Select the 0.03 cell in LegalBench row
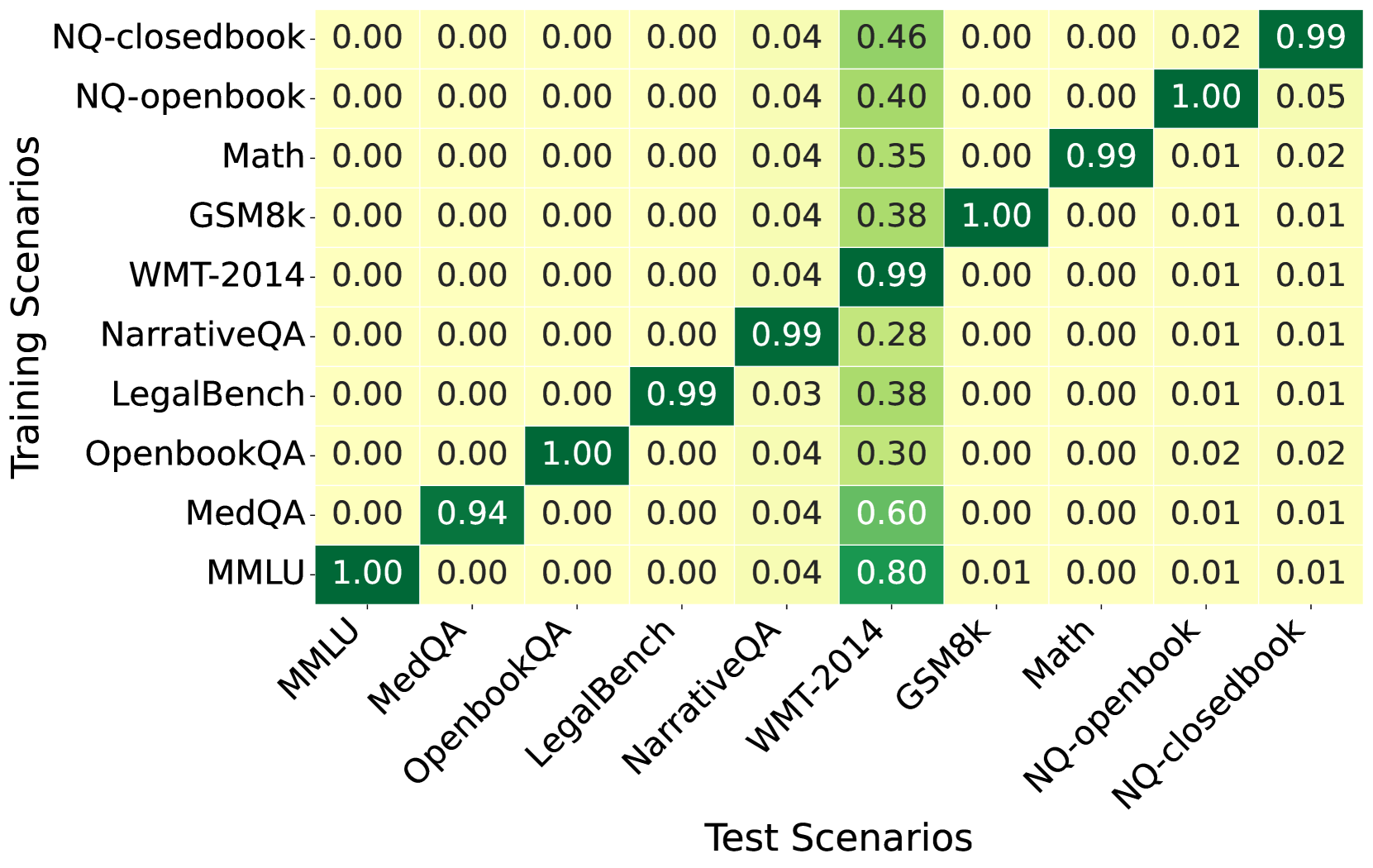Image resolution: width=1373 pixels, height=868 pixels. point(787,395)
